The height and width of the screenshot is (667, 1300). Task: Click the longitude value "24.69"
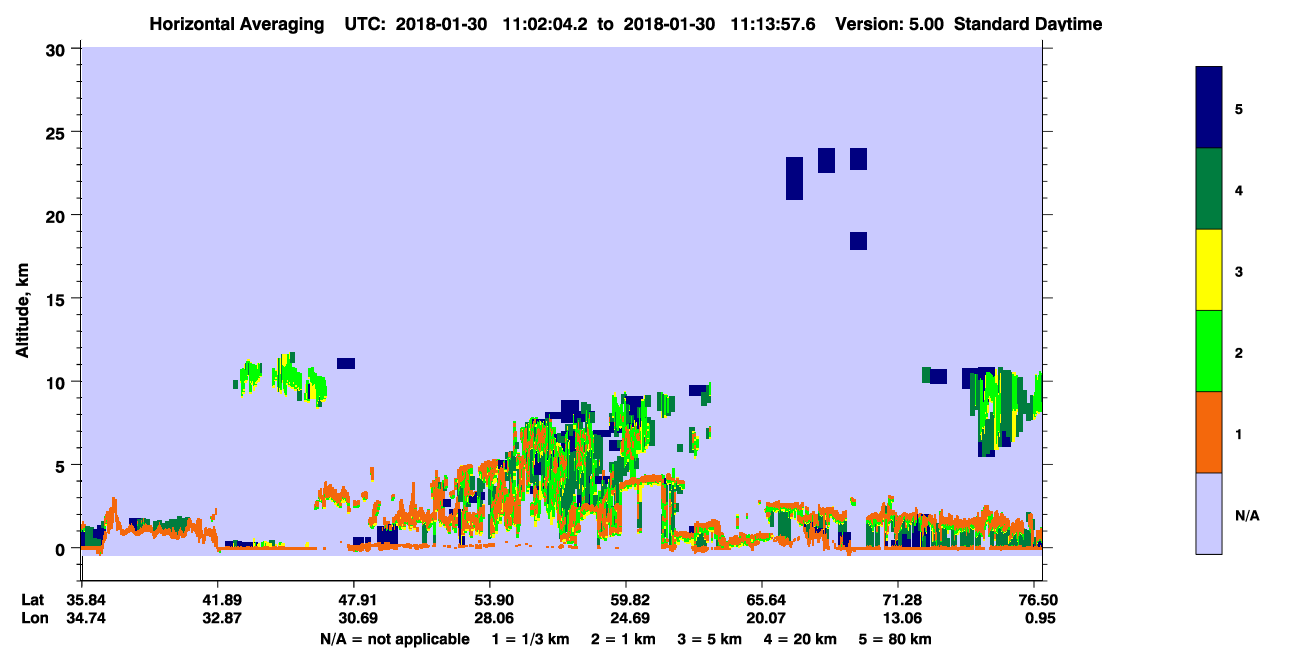pyautogui.click(x=625, y=618)
